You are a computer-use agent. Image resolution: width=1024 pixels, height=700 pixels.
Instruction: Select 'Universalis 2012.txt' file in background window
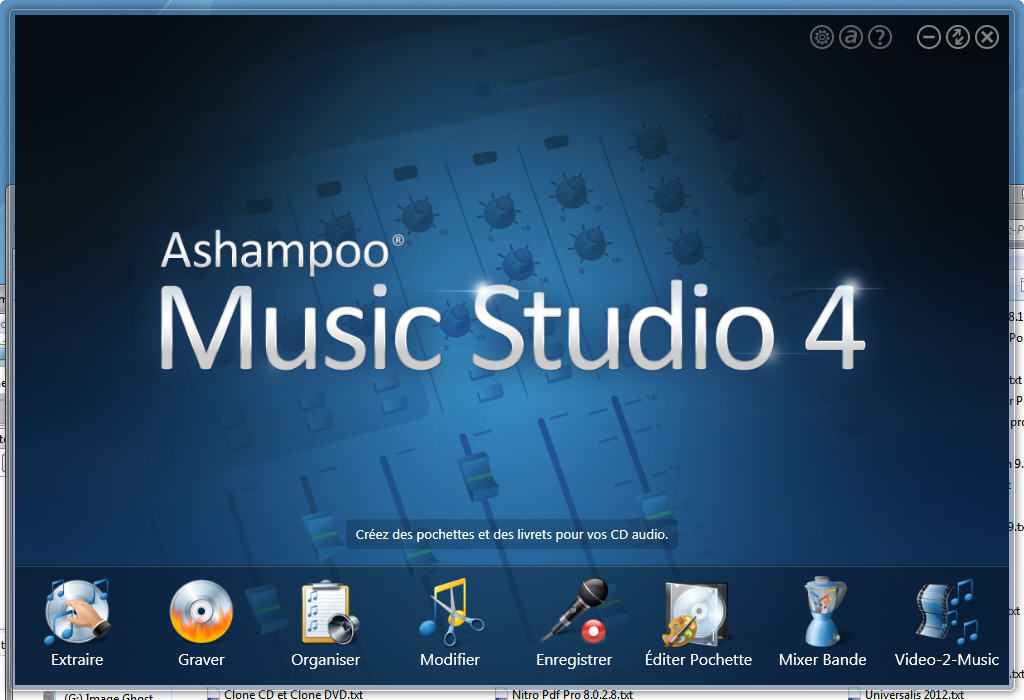[x=906, y=694]
